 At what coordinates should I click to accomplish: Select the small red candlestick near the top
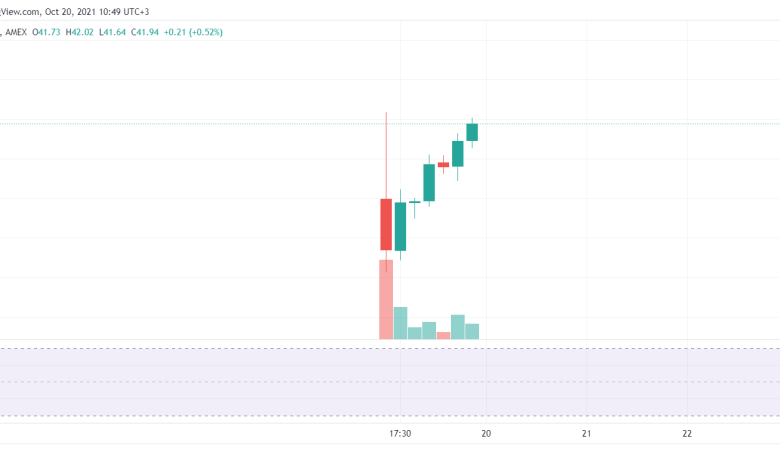point(443,164)
